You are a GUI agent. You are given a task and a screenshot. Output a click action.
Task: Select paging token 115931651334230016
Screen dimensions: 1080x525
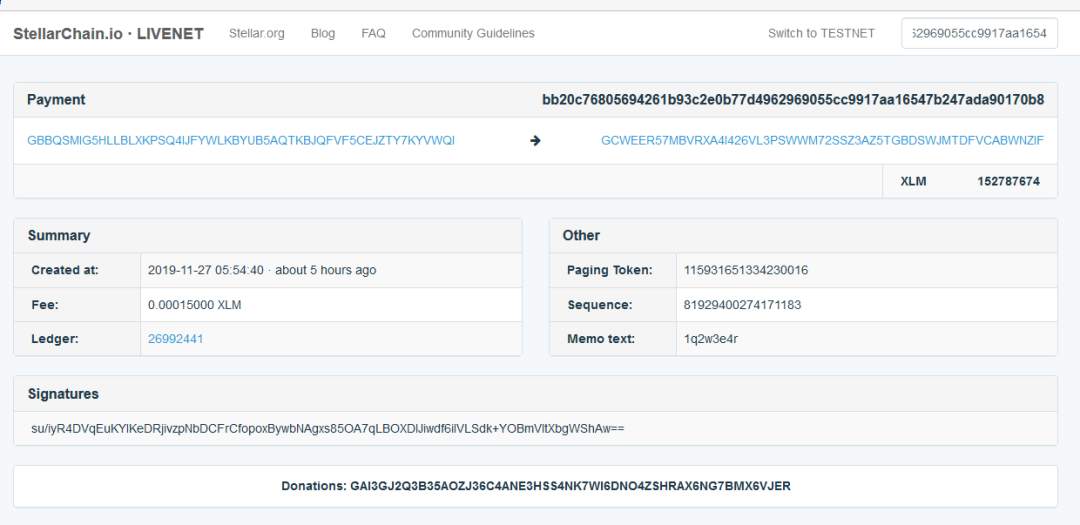click(x=746, y=270)
